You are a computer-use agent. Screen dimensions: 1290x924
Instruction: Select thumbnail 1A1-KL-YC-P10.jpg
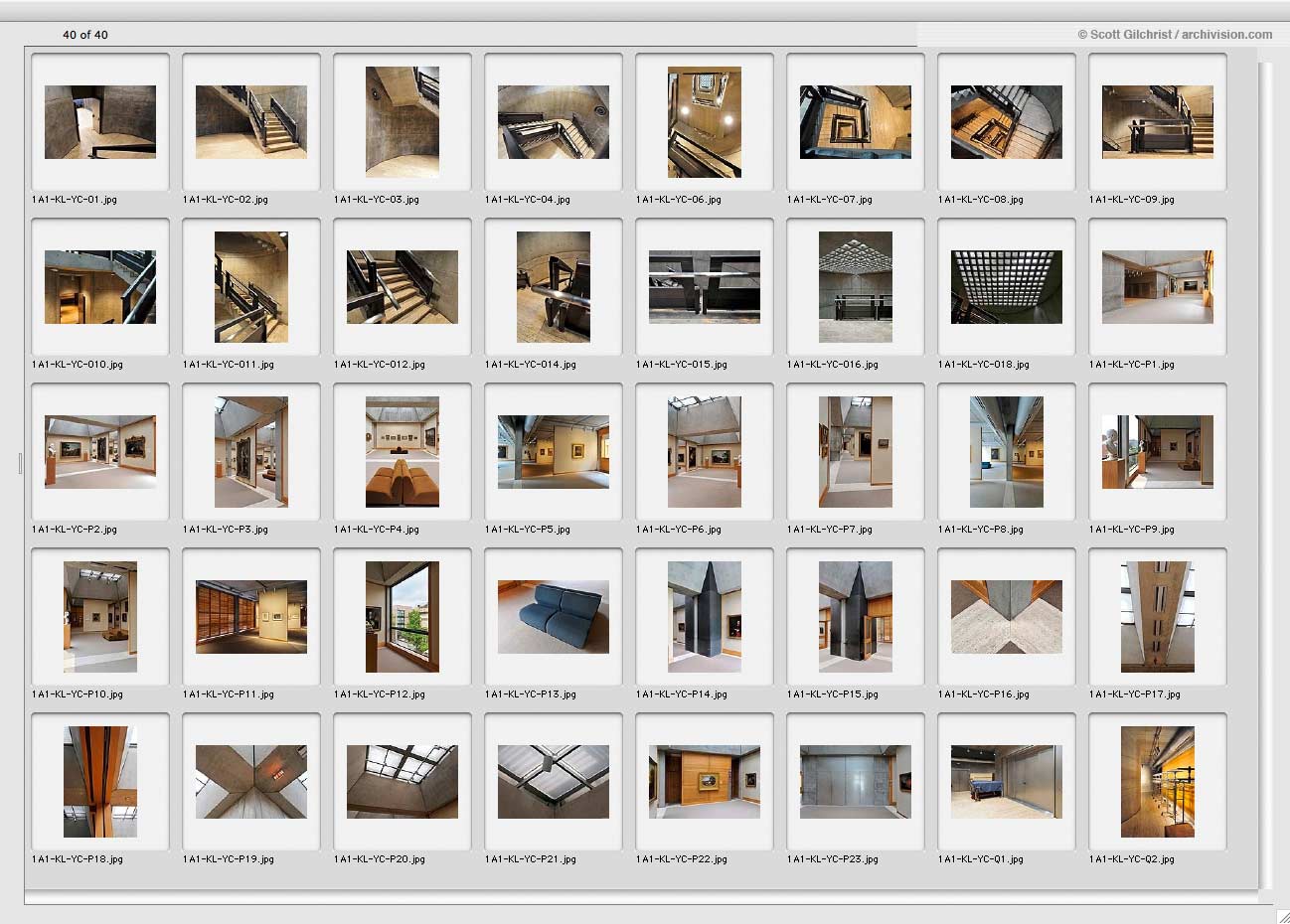[100, 617]
